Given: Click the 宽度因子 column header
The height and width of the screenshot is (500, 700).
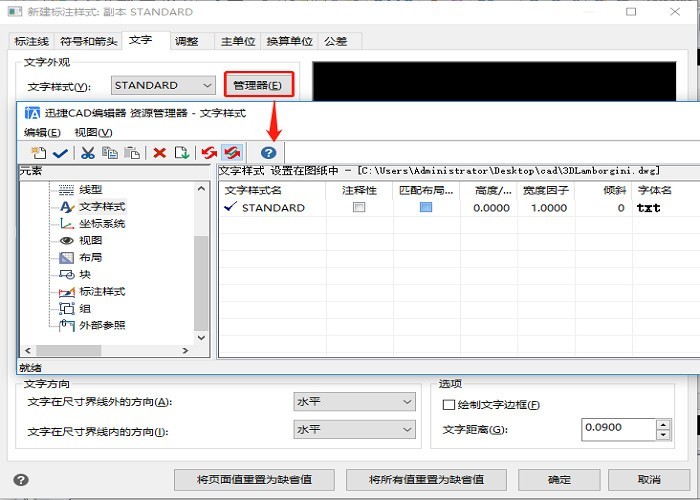Looking at the screenshot, I should (x=546, y=191).
